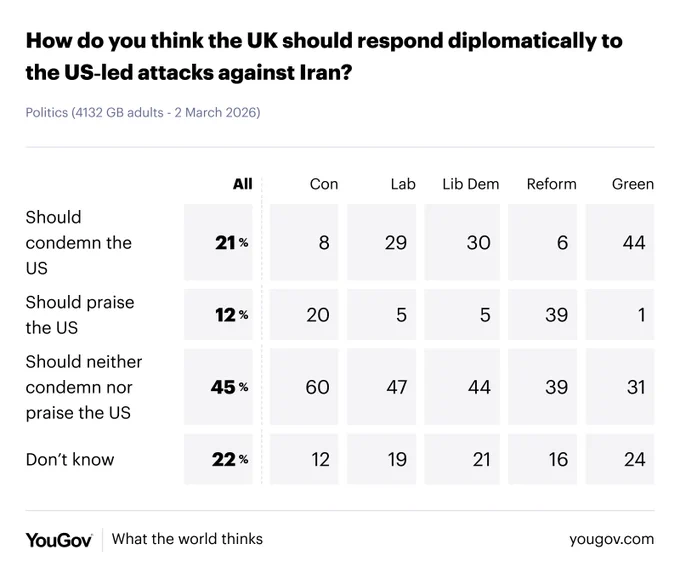Click the Politics survey details subtitle
This screenshot has height=578, width=680.
(x=143, y=113)
